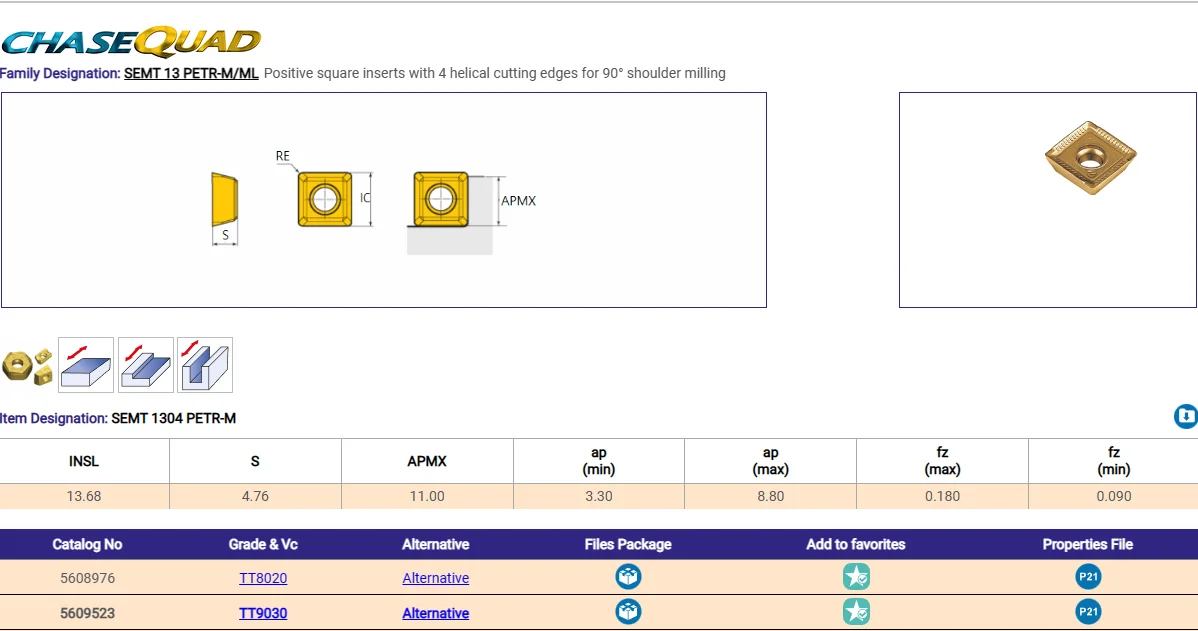Screen dimensions: 1198x631
Task: Select the insert shapes icon
Action: [x=28, y=365]
